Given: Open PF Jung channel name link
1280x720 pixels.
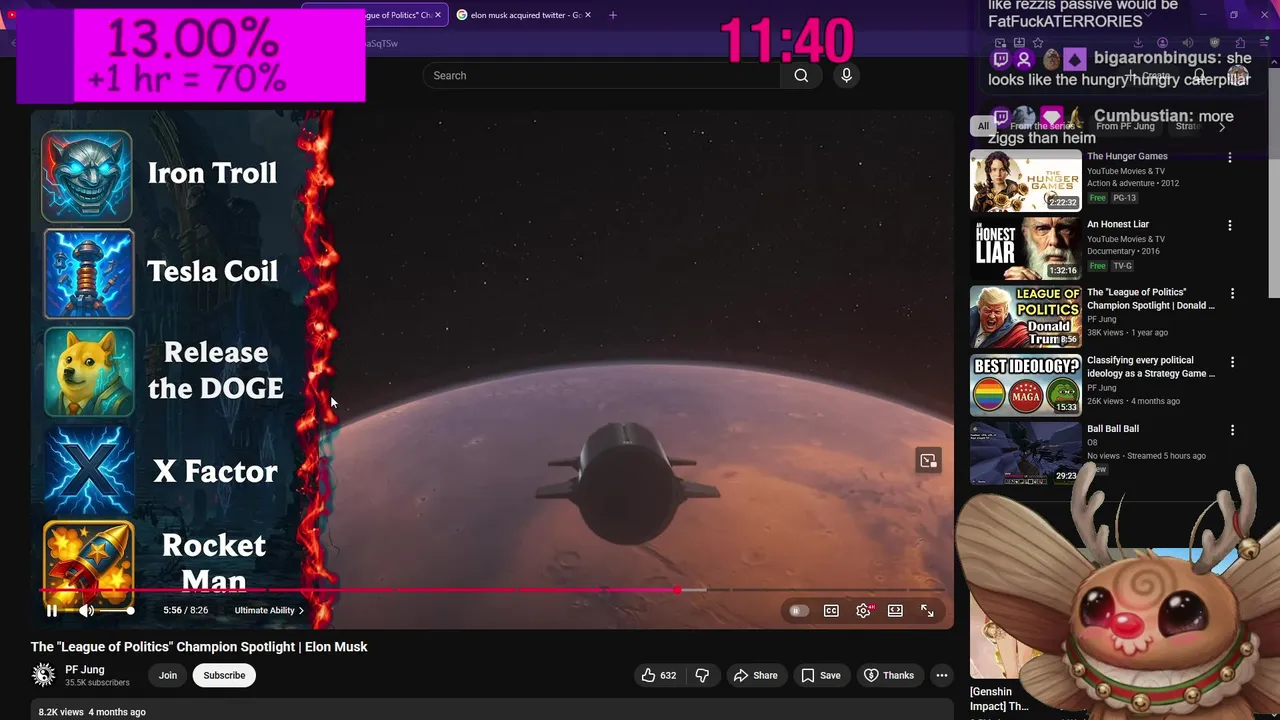Looking at the screenshot, I should tap(85, 670).
